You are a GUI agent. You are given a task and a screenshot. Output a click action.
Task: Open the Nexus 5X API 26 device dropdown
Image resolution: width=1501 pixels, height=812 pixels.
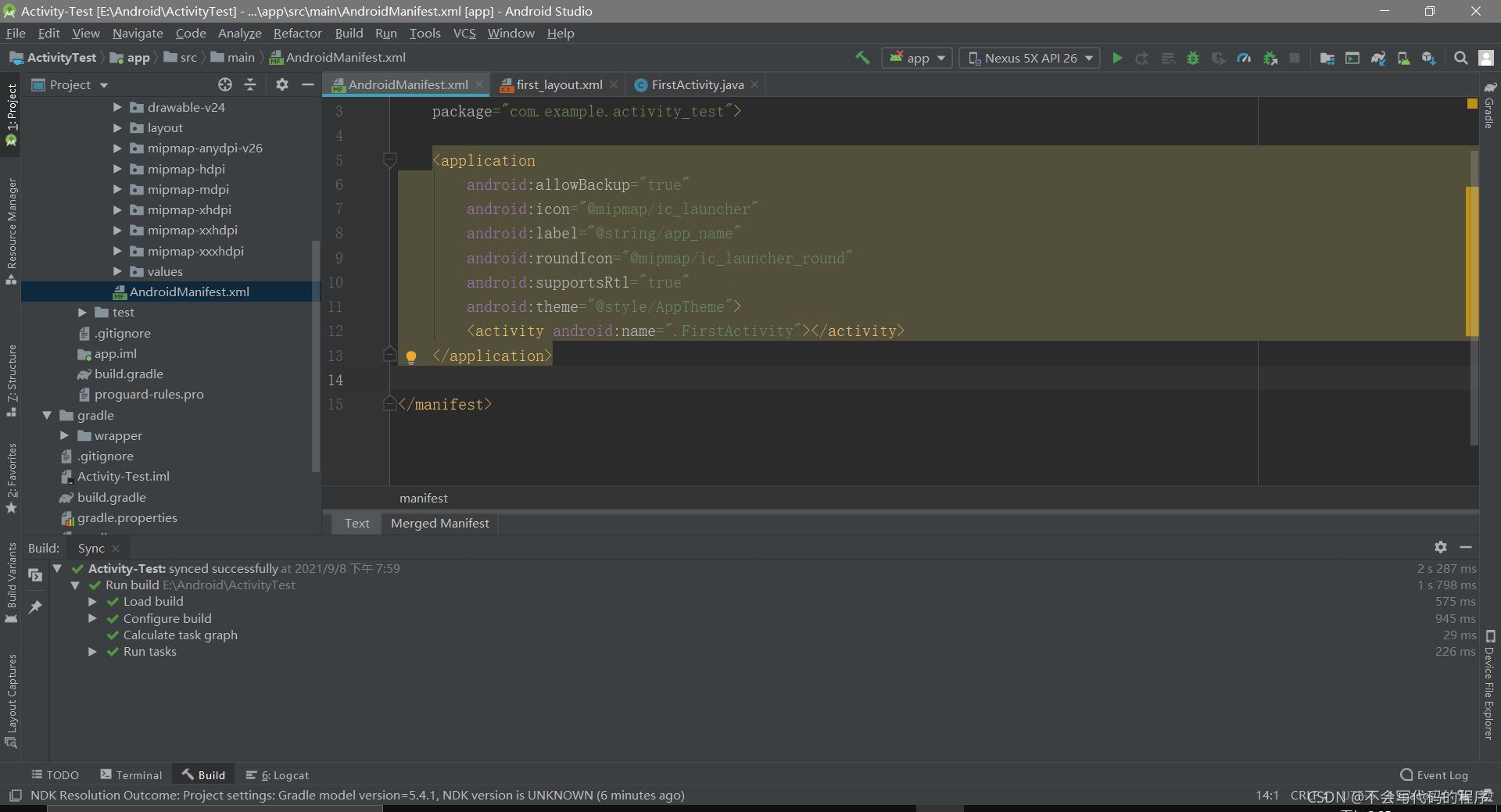click(x=1030, y=58)
